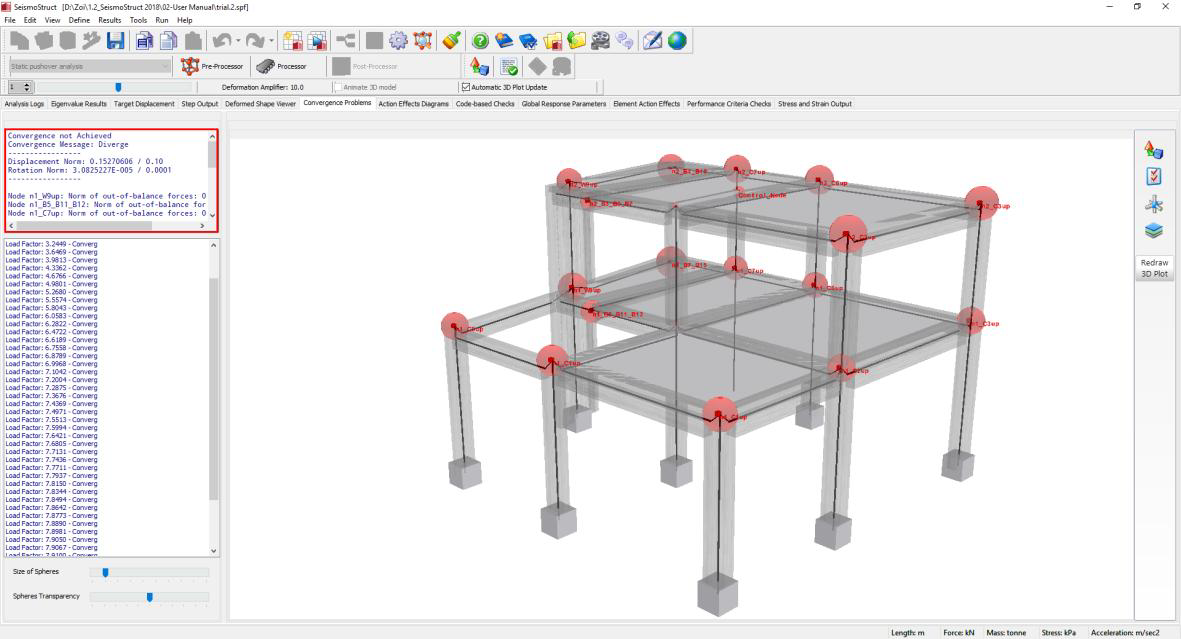This screenshot has width=1181, height=639.
Task: Disable Automatic 3D Plot Update checkbox
Action: [465, 87]
